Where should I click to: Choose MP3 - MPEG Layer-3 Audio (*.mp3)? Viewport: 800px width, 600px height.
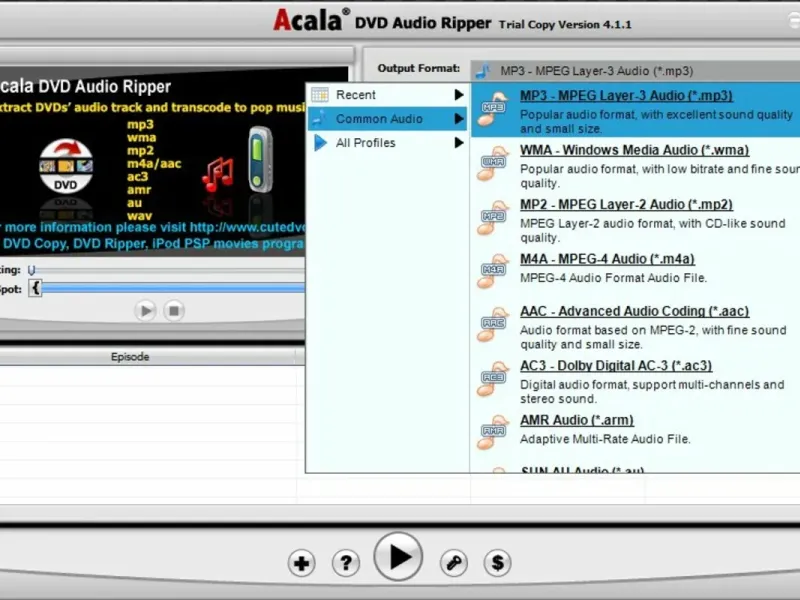[x=626, y=96]
